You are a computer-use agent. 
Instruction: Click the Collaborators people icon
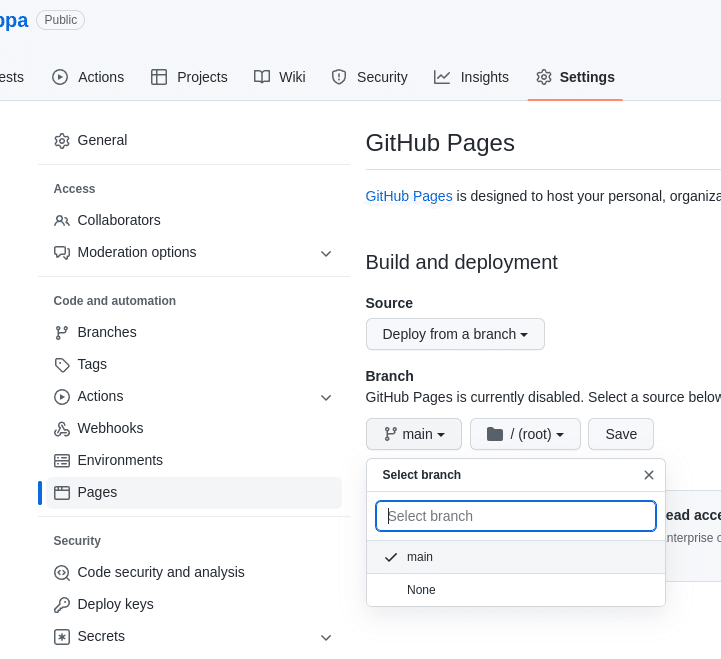pyautogui.click(x=62, y=221)
